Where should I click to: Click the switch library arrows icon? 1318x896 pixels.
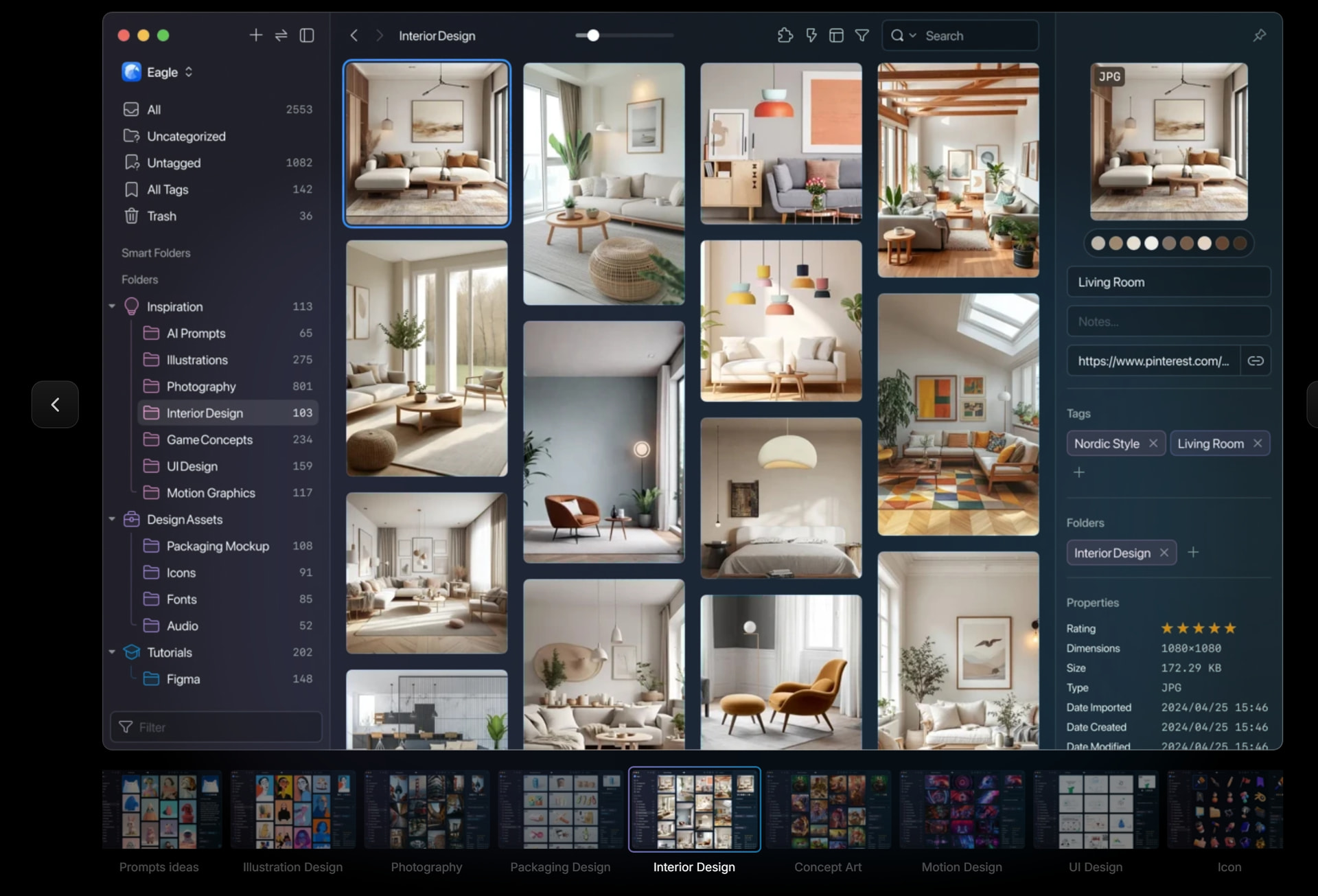(281, 35)
